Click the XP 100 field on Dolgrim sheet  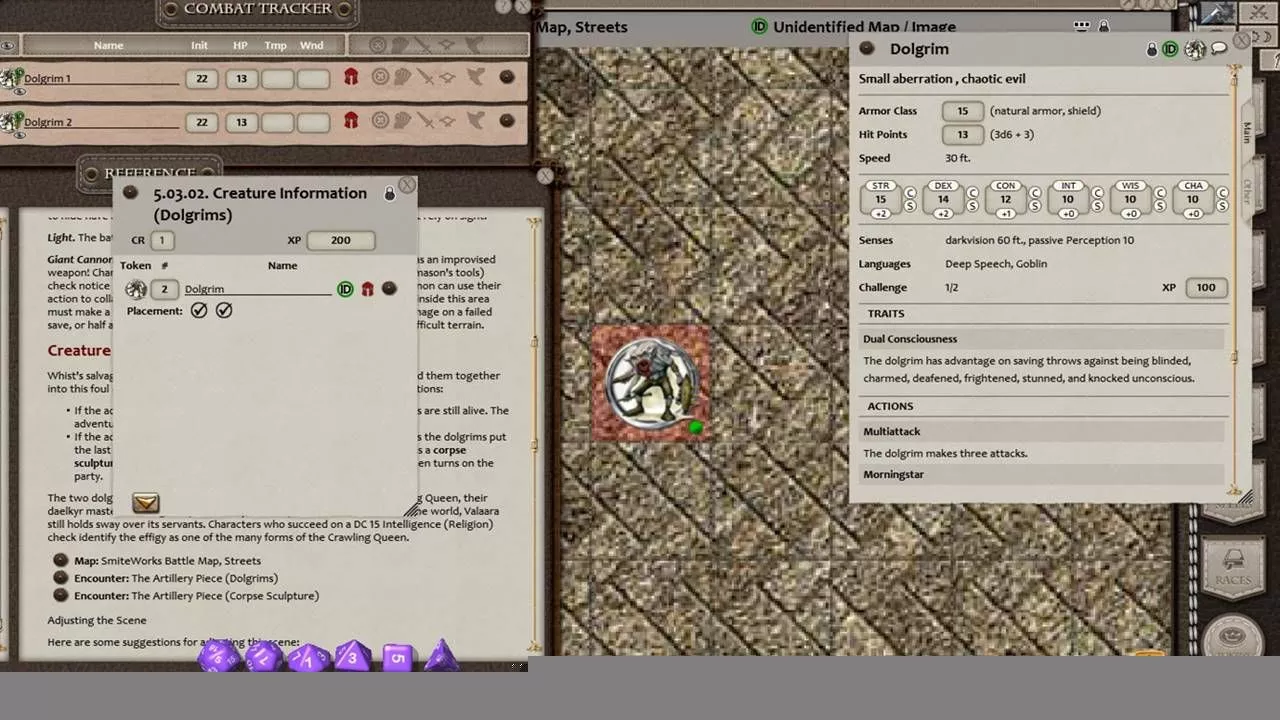pyautogui.click(x=1206, y=287)
